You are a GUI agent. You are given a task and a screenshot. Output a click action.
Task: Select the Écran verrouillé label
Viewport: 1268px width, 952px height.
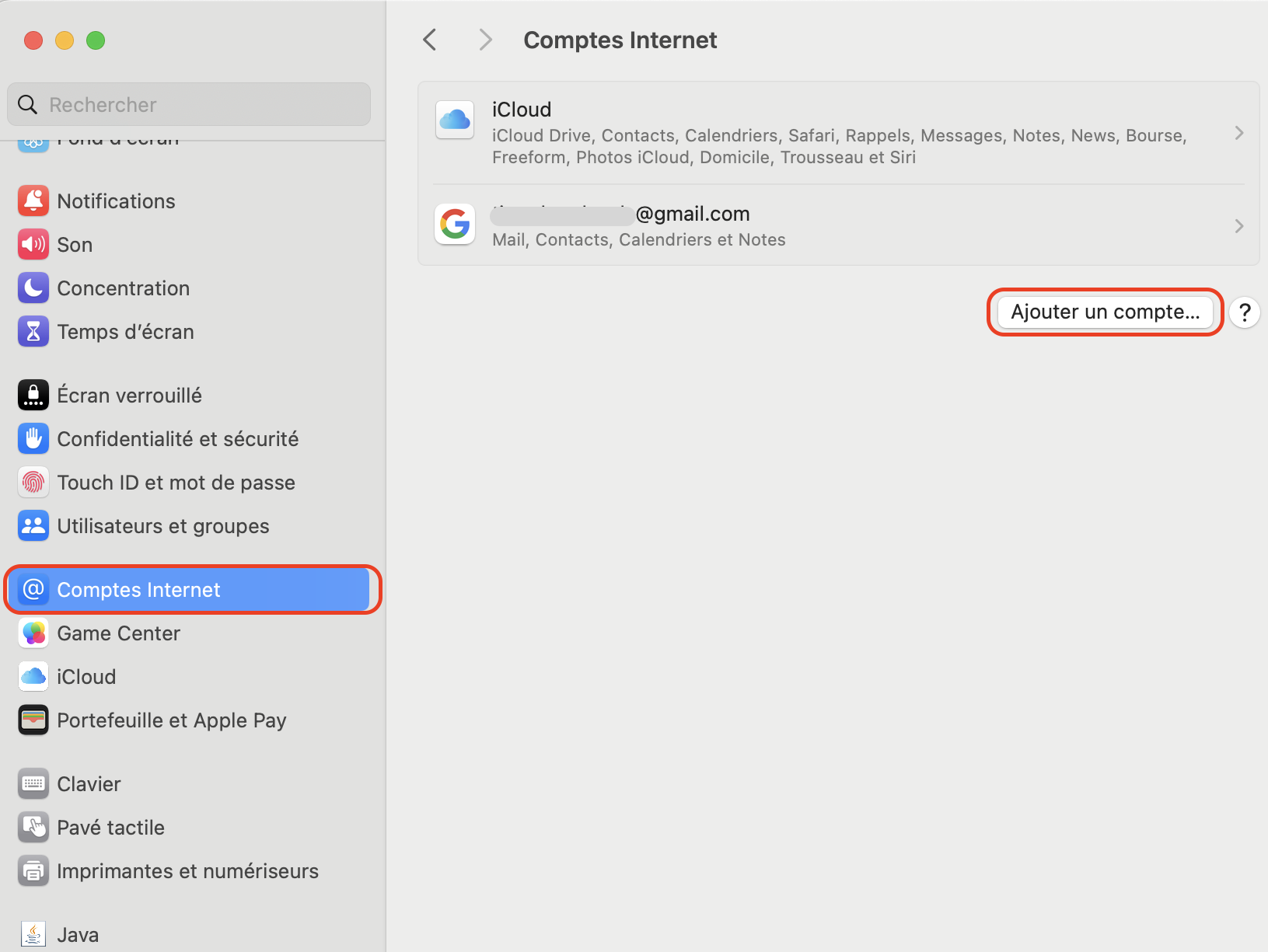point(130,396)
